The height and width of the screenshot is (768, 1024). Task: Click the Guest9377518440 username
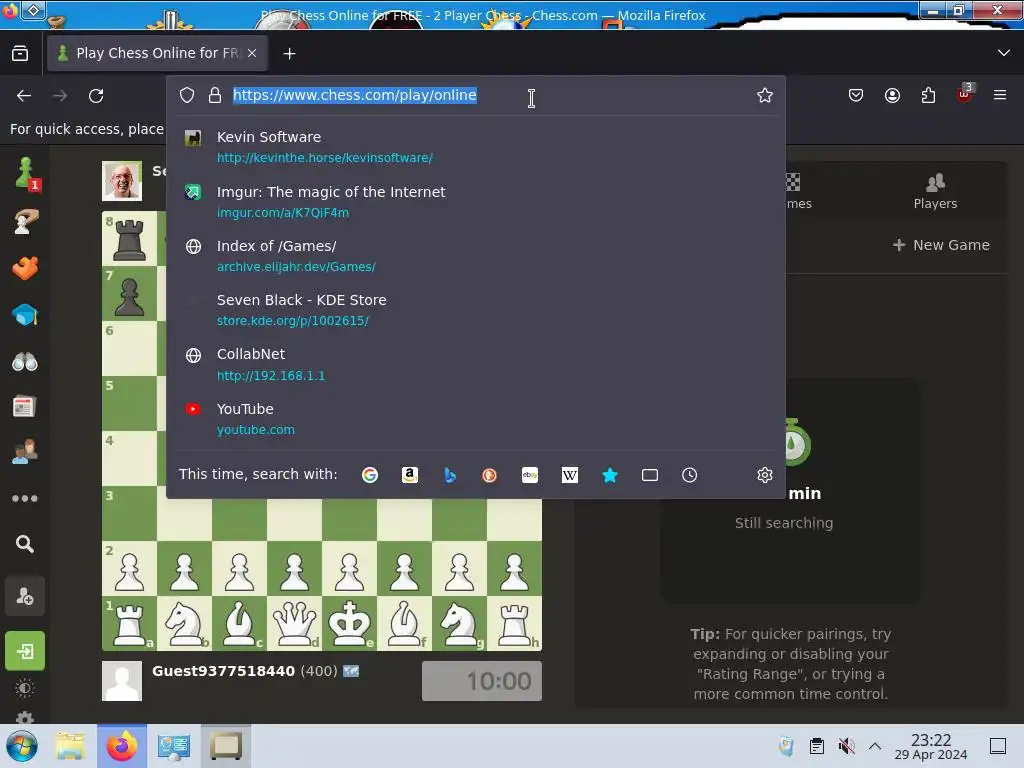click(223, 671)
